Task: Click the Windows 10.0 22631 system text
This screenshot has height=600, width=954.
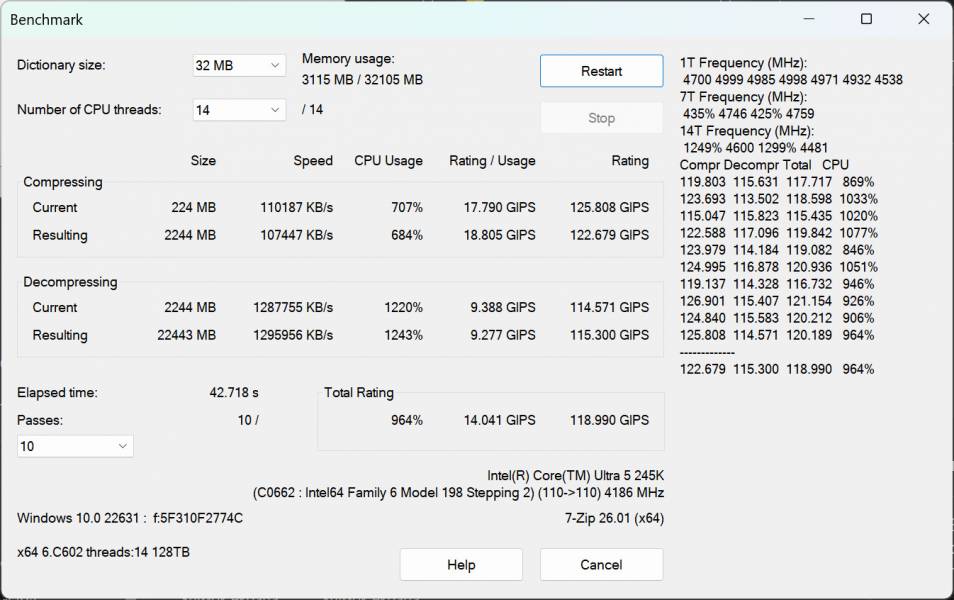Action: pos(130,518)
